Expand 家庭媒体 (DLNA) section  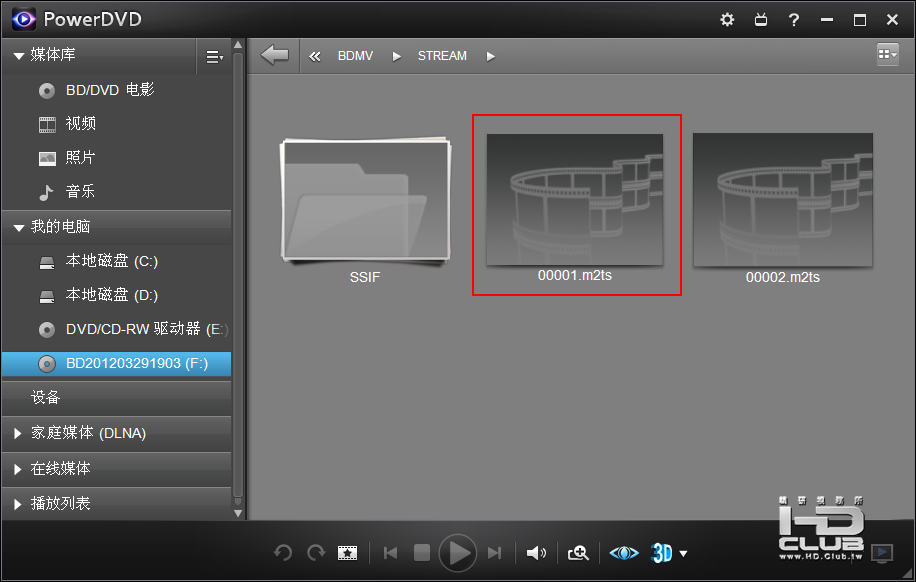18,433
